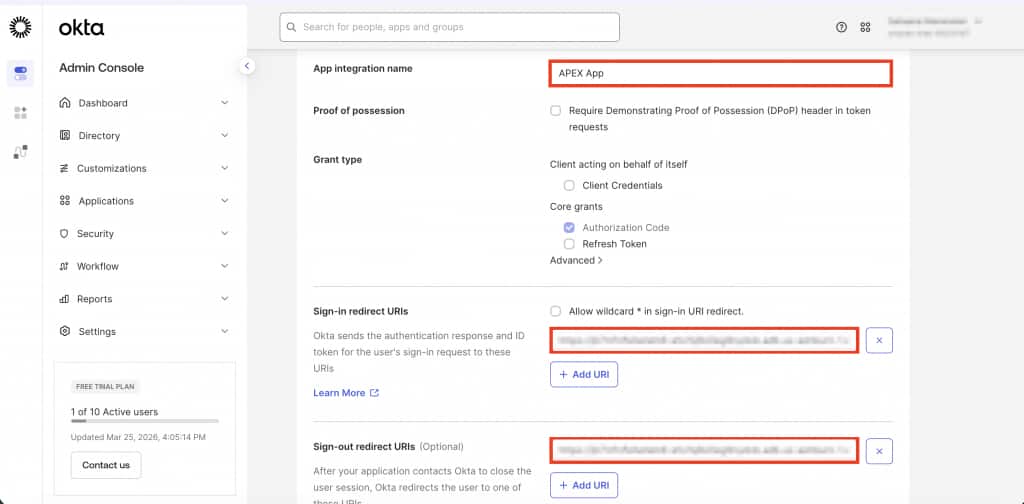Expand the Settings menu chevron
Screen dimensions: 1024x504
(x=225, y=331)
